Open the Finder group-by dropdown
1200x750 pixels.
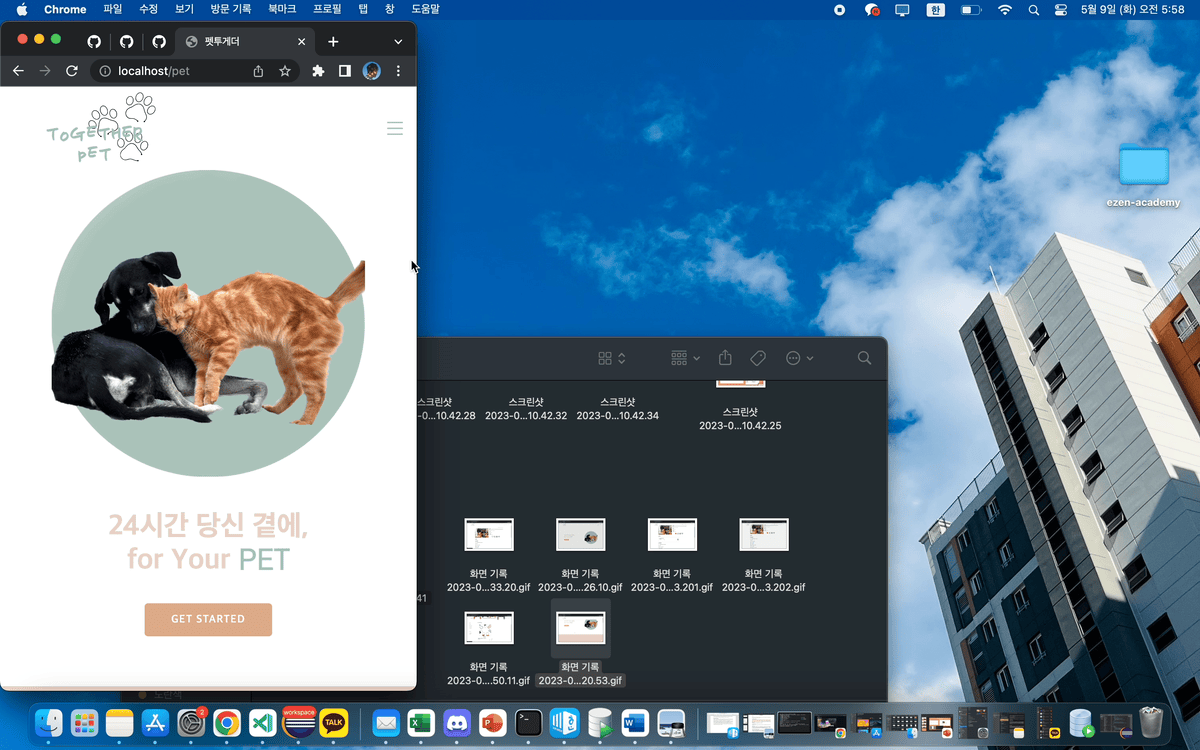click(686, 358)
